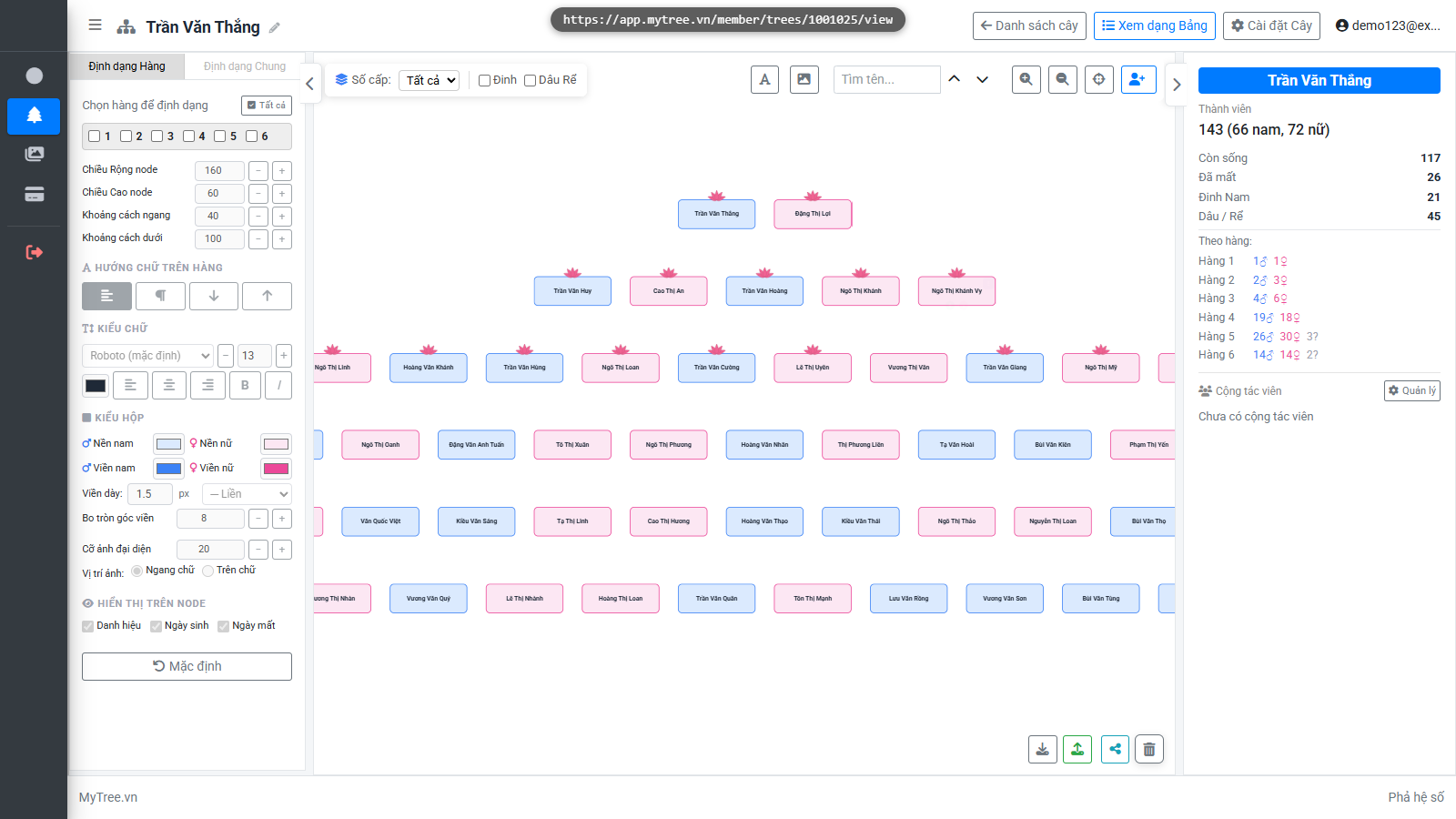Increase font size value
Screen dimensions: 1456x819
pos(284,356)
